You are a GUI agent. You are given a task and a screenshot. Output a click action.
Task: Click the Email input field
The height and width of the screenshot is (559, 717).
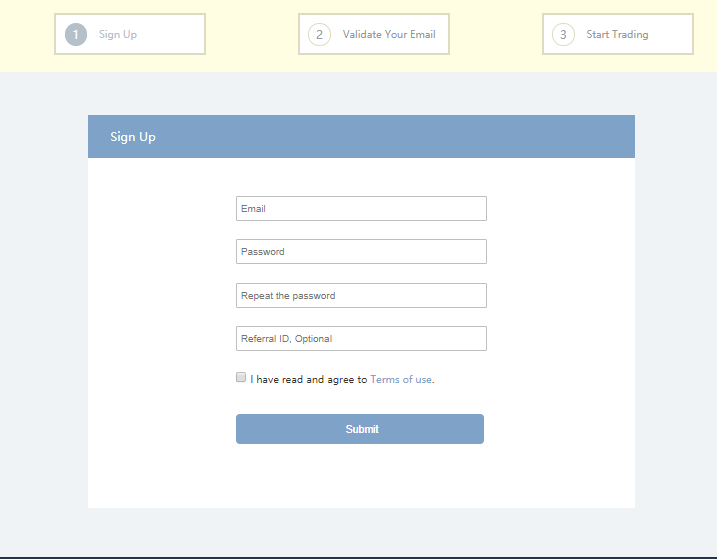tap(361, 209)
